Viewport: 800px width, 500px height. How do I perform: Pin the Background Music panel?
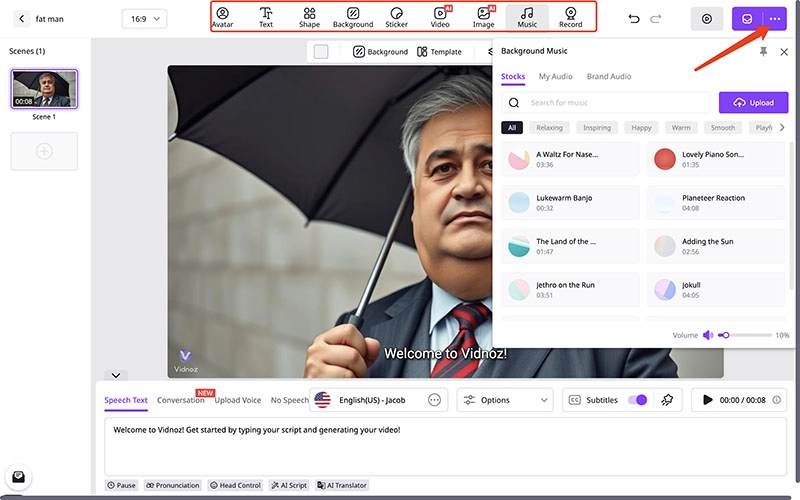[x=764, y=51]
